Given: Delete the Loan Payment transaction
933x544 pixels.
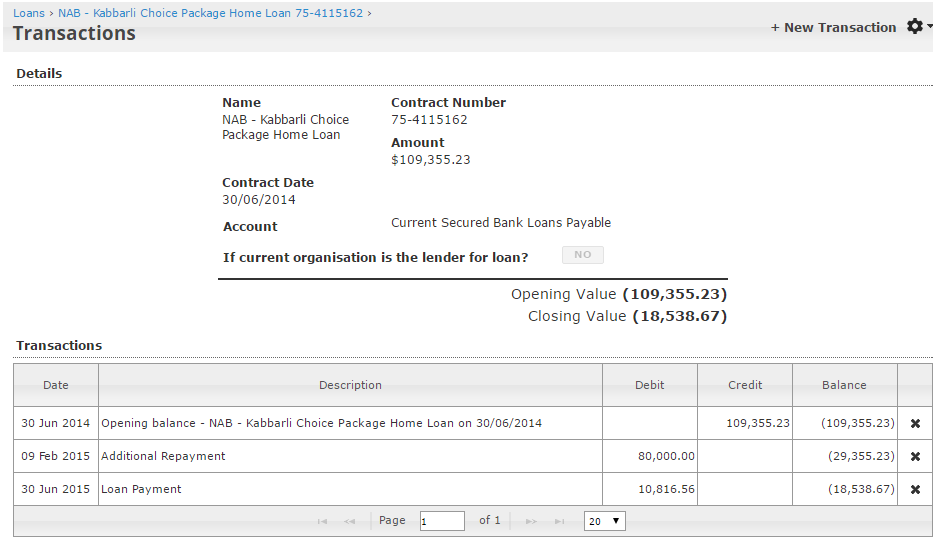Looking at the screenshot, I should (915, 489).
